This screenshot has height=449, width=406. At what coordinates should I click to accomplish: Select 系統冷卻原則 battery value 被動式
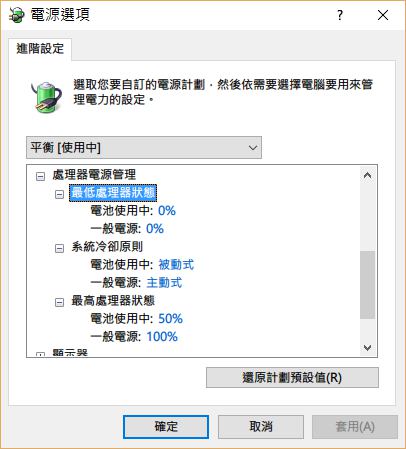point(176,265)
